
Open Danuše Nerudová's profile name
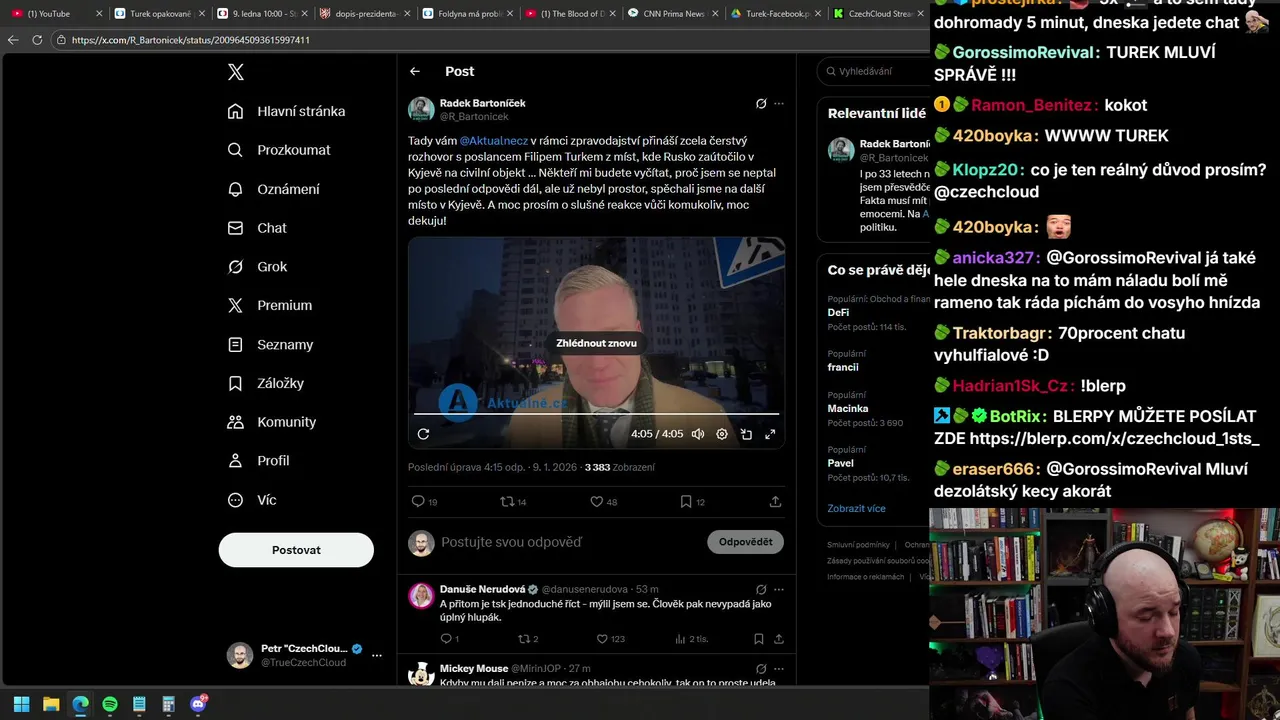pos(482,589)
